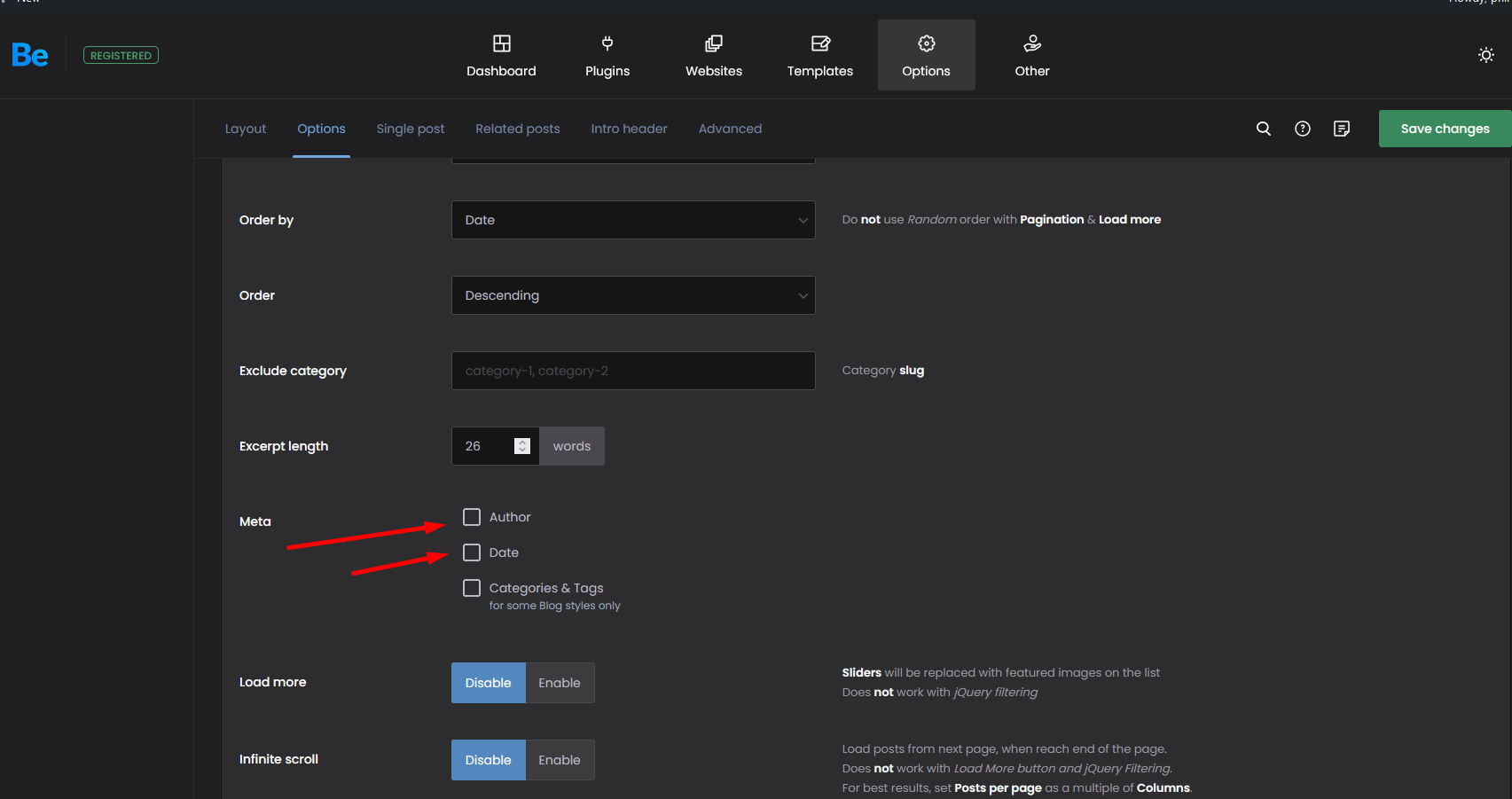Image resolution: width=1512 pixels, height=799 pixels.
Task: Click the 'Meta' setting label
Action: click(255, 521)
